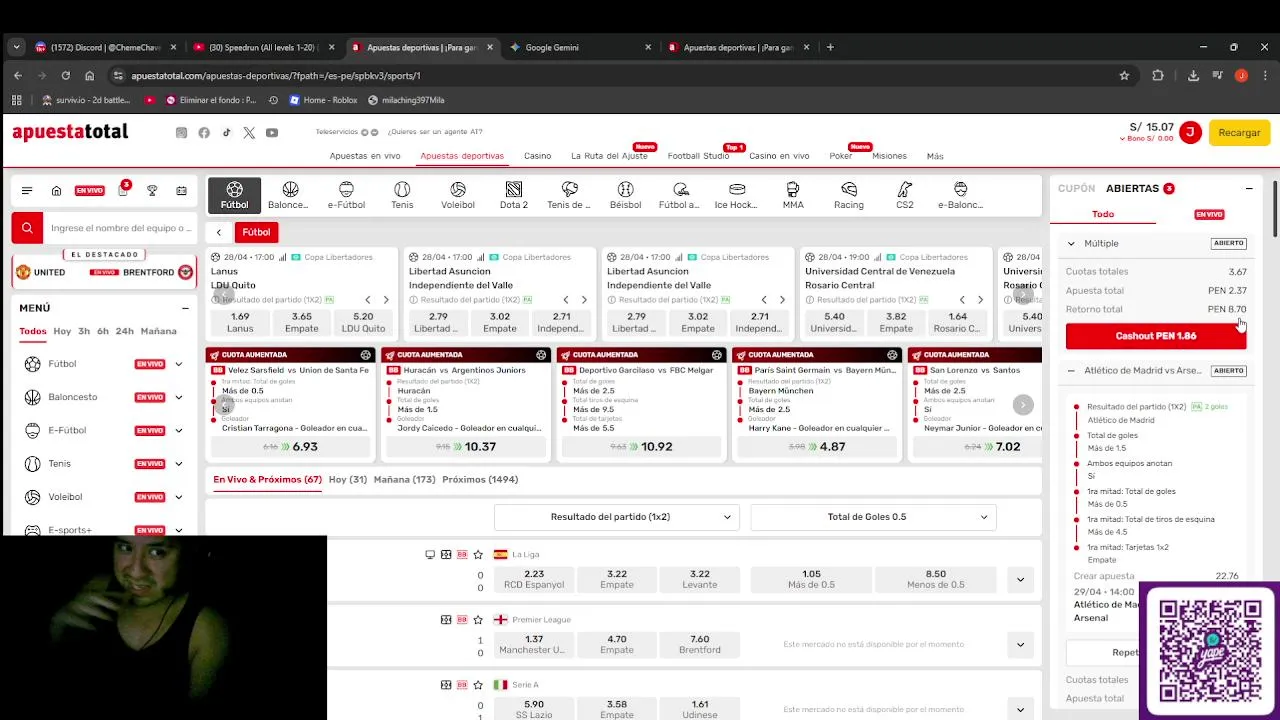Select the Ice Hockey sport icon
Viewport: 1280px width, 720px height.
(737, 195)
